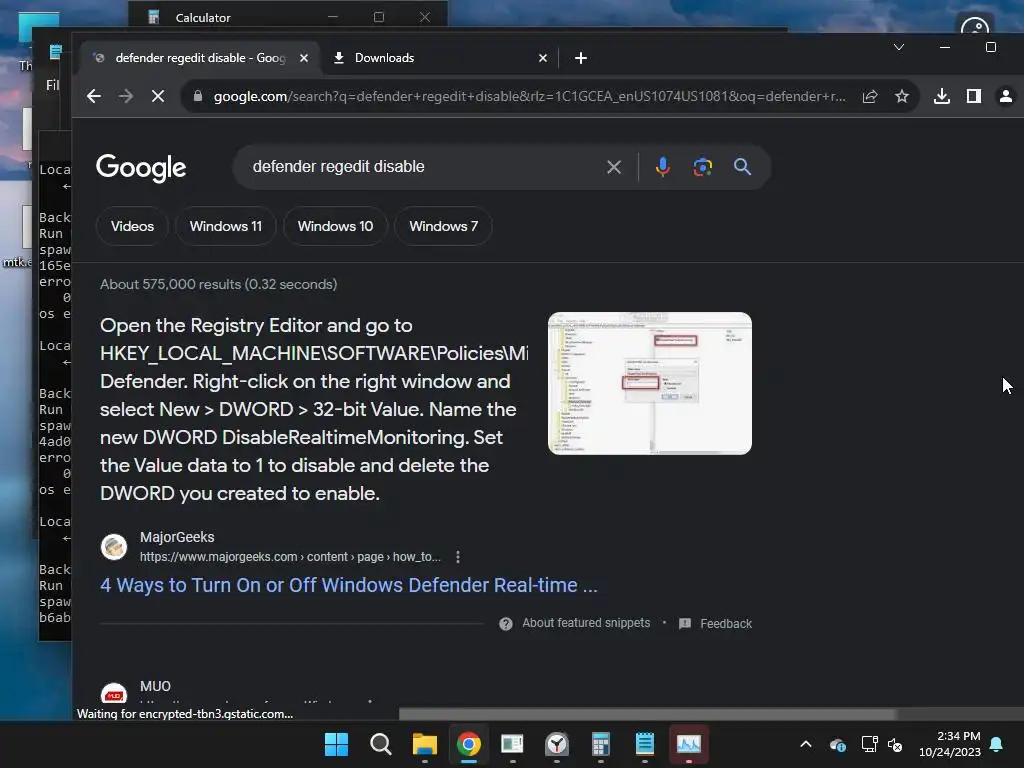Apply the Windows 11 filter chip
The width and height of the screenshot is (1024, 768).
click(x=225, y=226)
